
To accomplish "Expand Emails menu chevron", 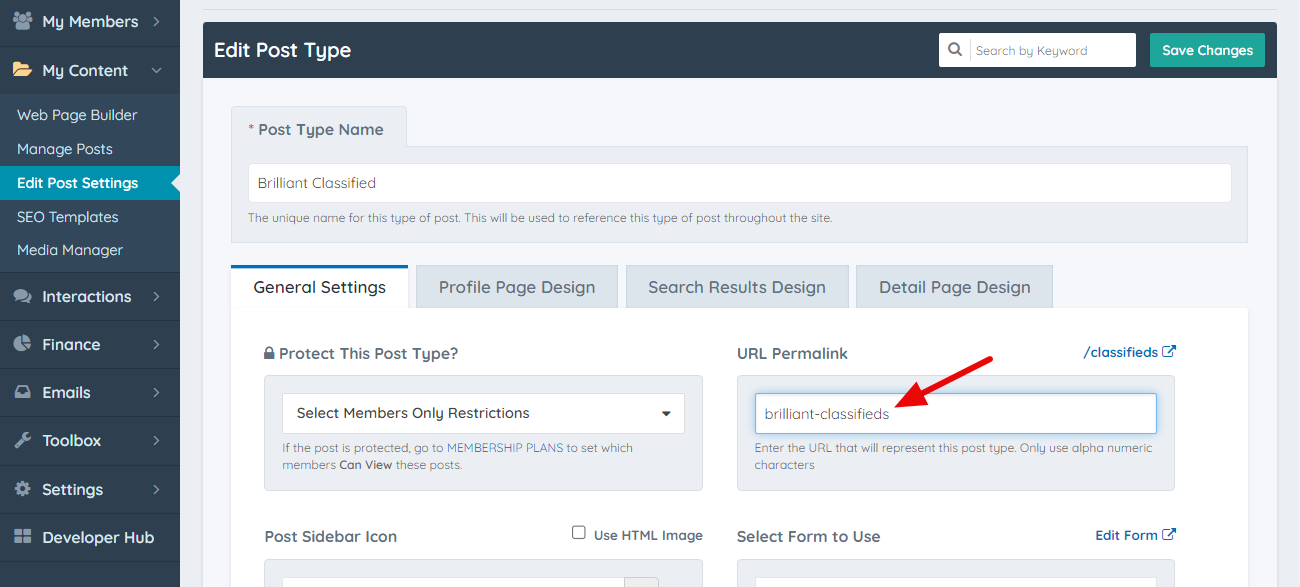I will click(x=157, y=392).
